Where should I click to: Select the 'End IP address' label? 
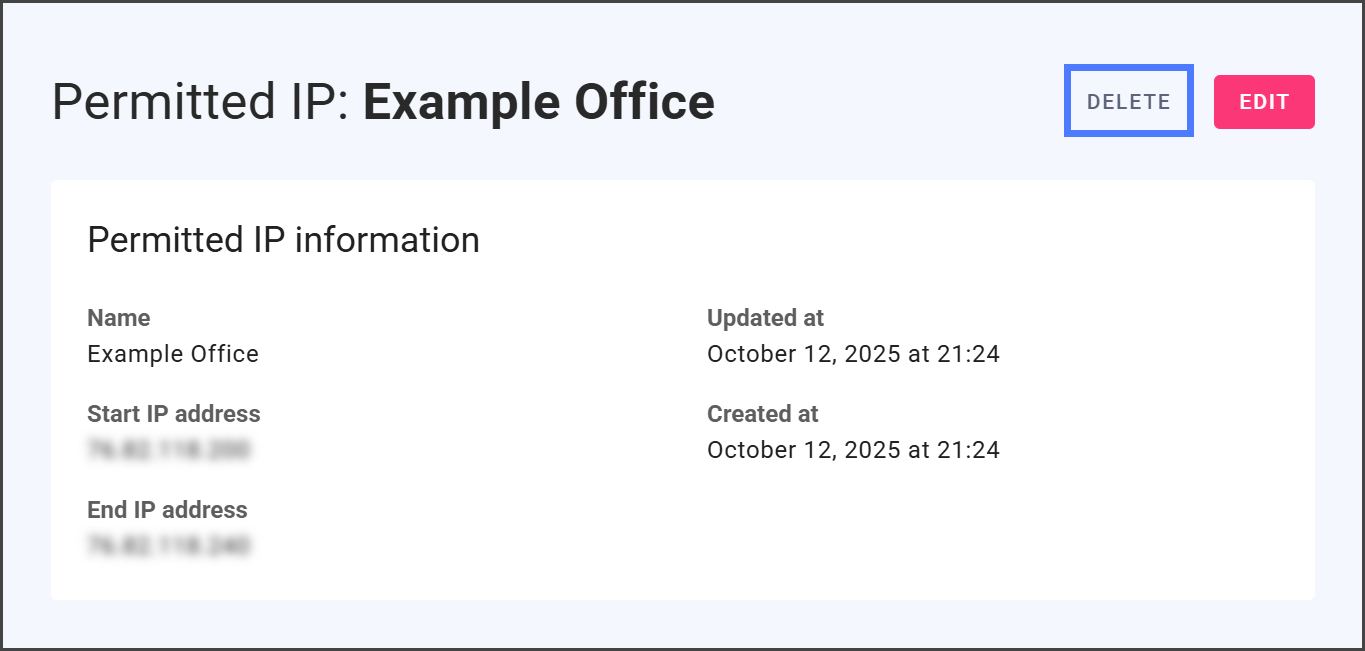click(x=167, y=510)
